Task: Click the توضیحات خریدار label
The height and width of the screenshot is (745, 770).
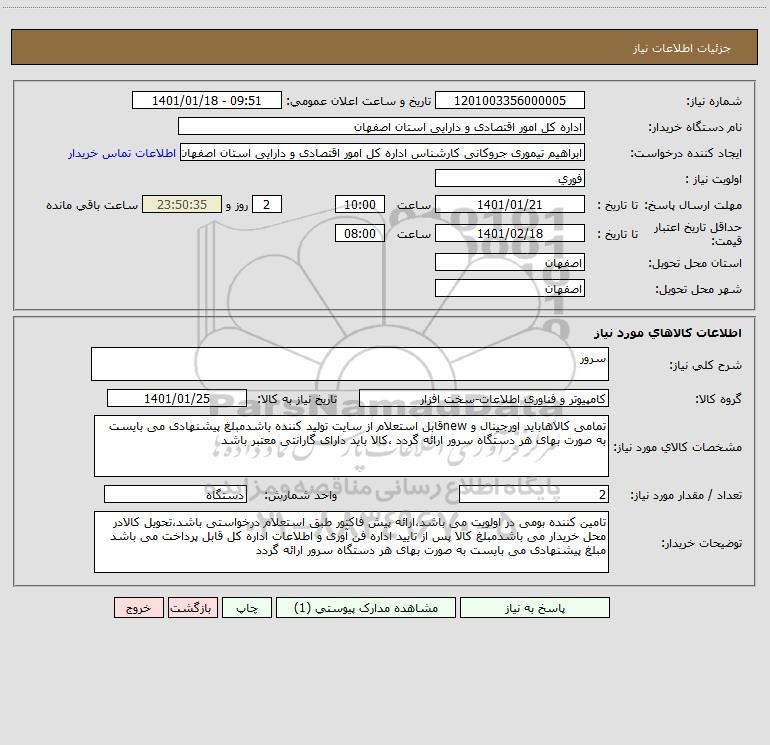Action: pyautogui.click(x=702, y=543)
